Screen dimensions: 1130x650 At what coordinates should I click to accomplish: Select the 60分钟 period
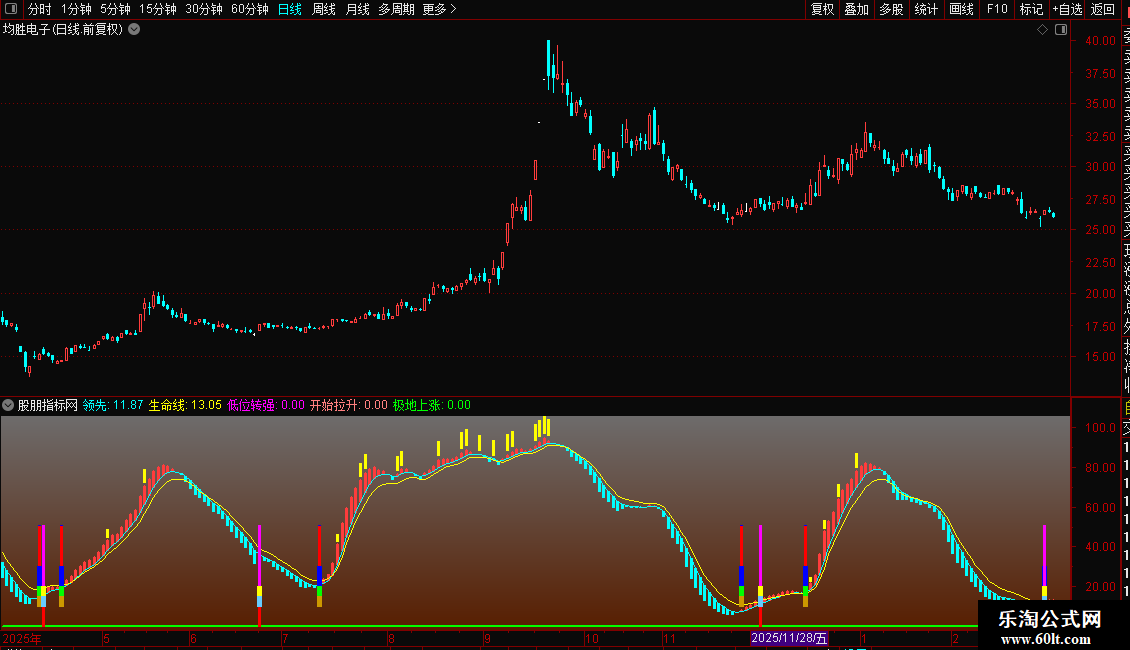tap(249, 9)
